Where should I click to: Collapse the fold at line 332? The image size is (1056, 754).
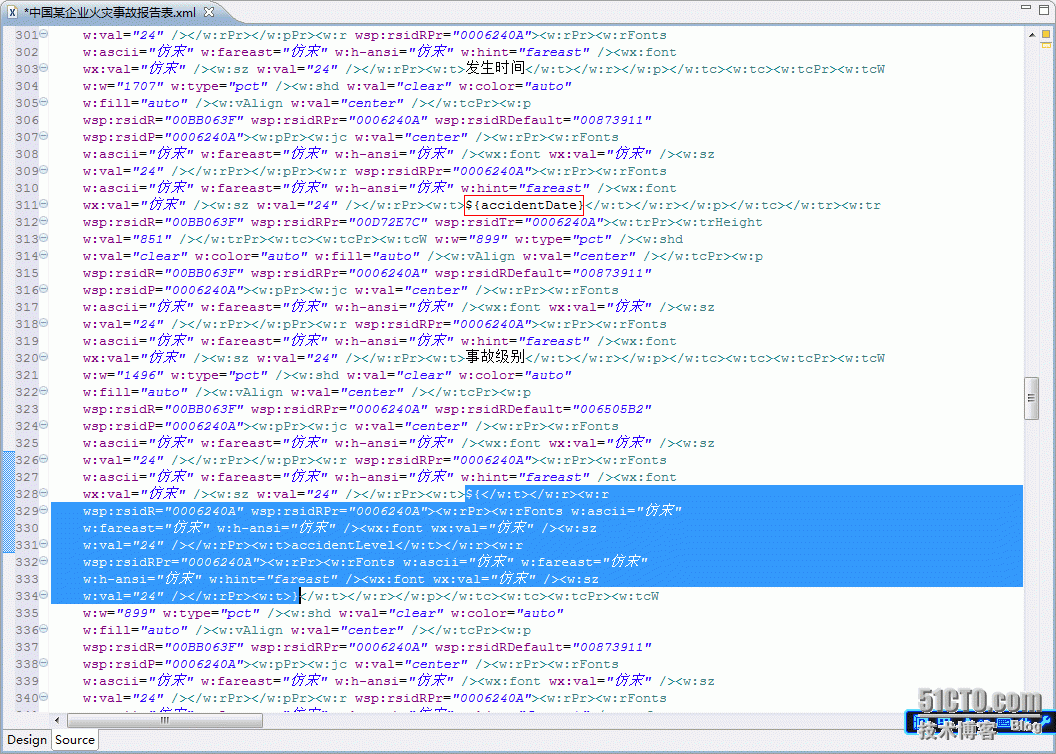(x=44, y=561)
